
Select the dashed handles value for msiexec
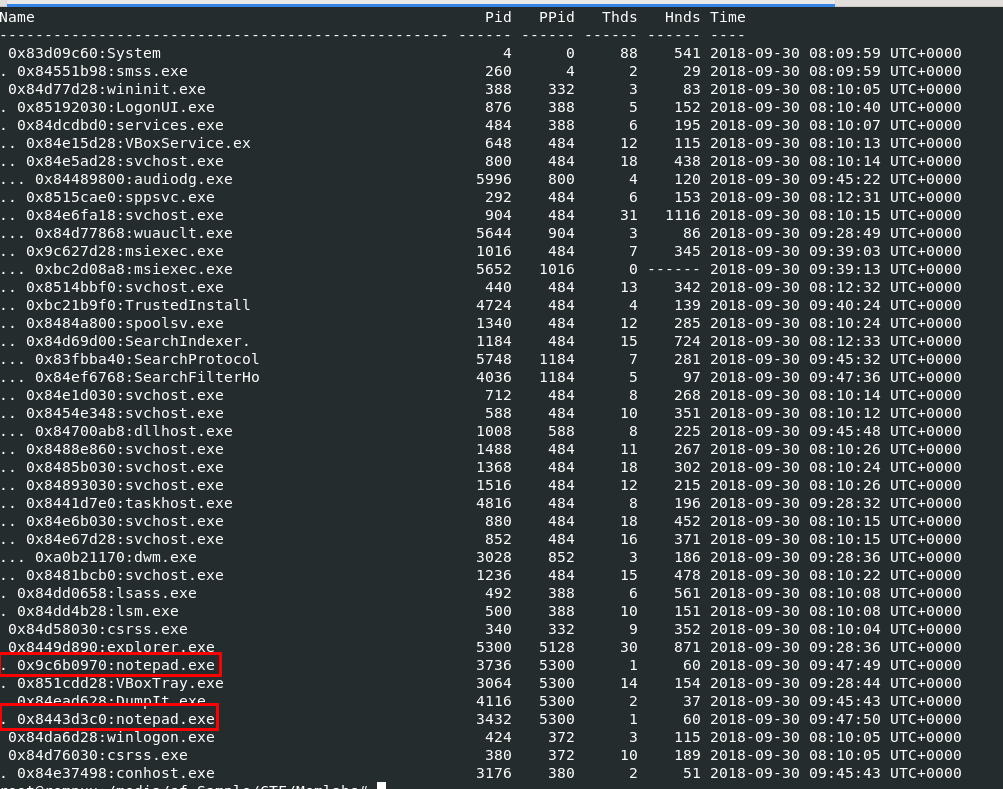pos(674,269)
